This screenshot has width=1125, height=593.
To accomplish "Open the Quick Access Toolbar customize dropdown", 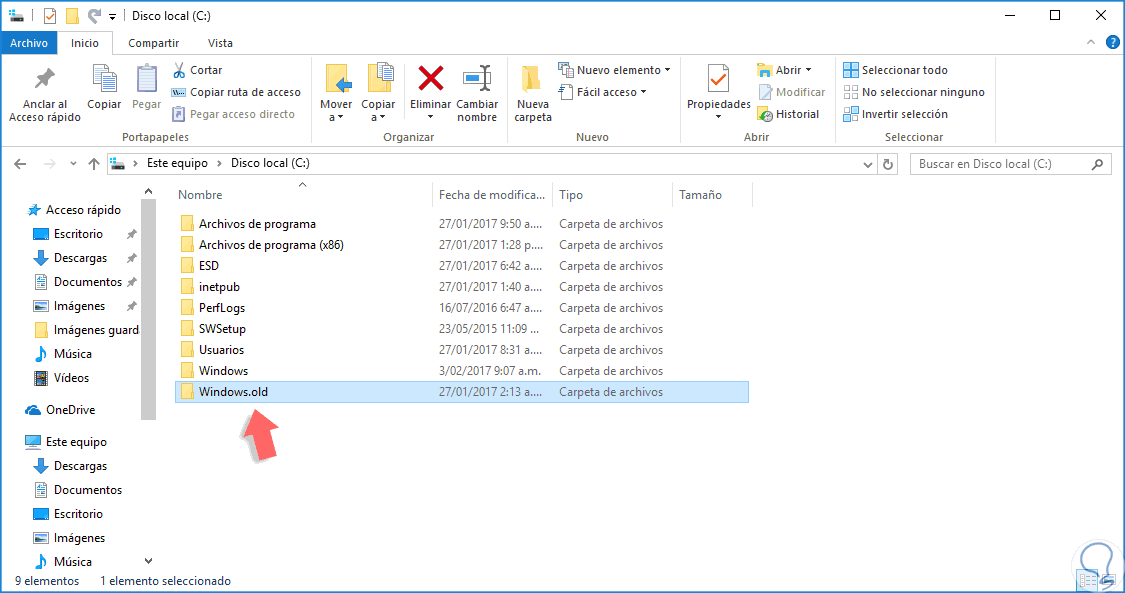I will click(113, 16).
